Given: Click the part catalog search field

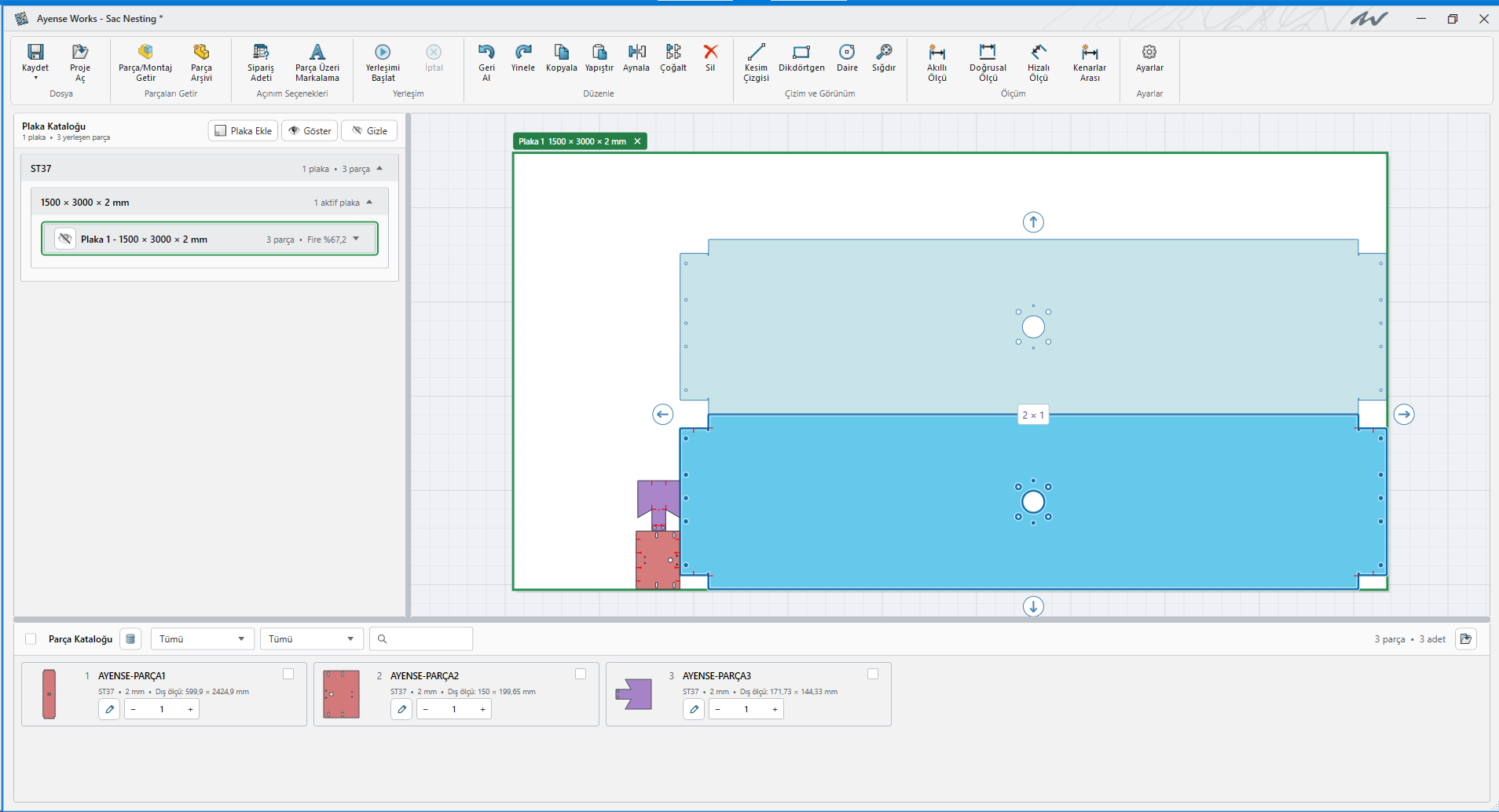Looking at the screenshot, I should click(422, 639).
